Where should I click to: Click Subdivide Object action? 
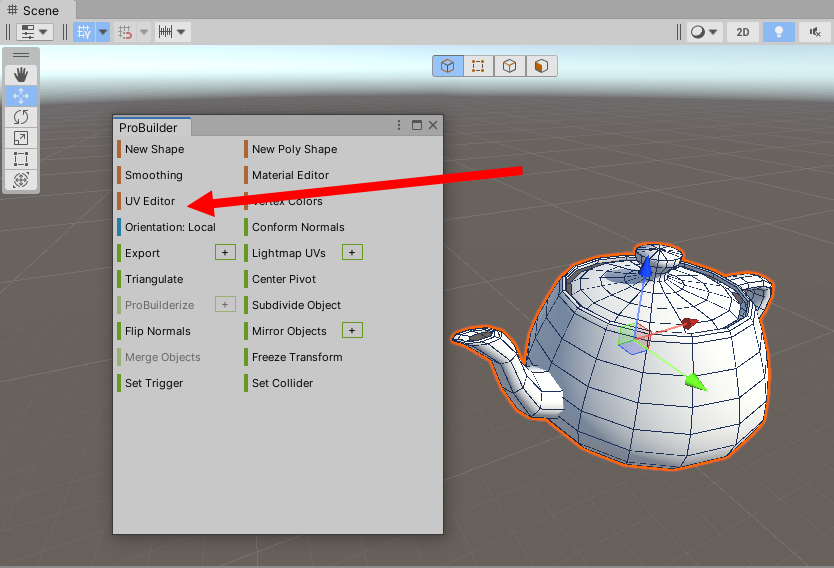coord(296,306)
